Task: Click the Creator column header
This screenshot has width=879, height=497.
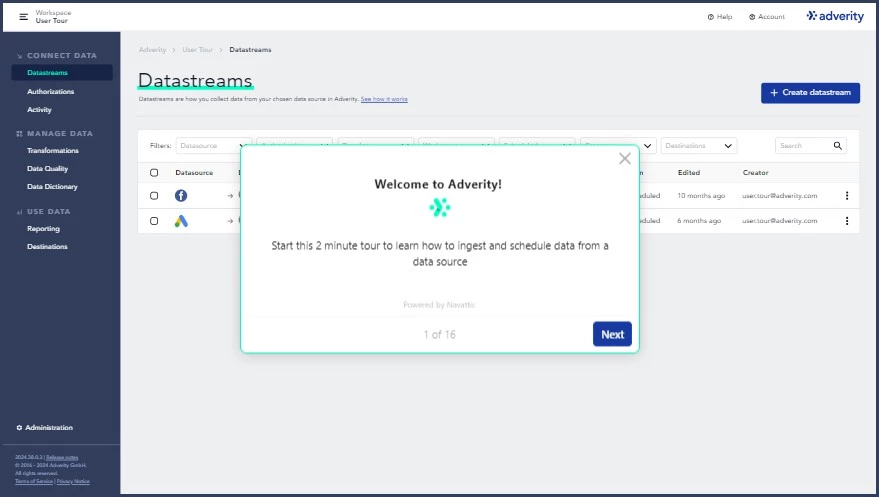Action: pyautogui.click(x=755, y=173)
